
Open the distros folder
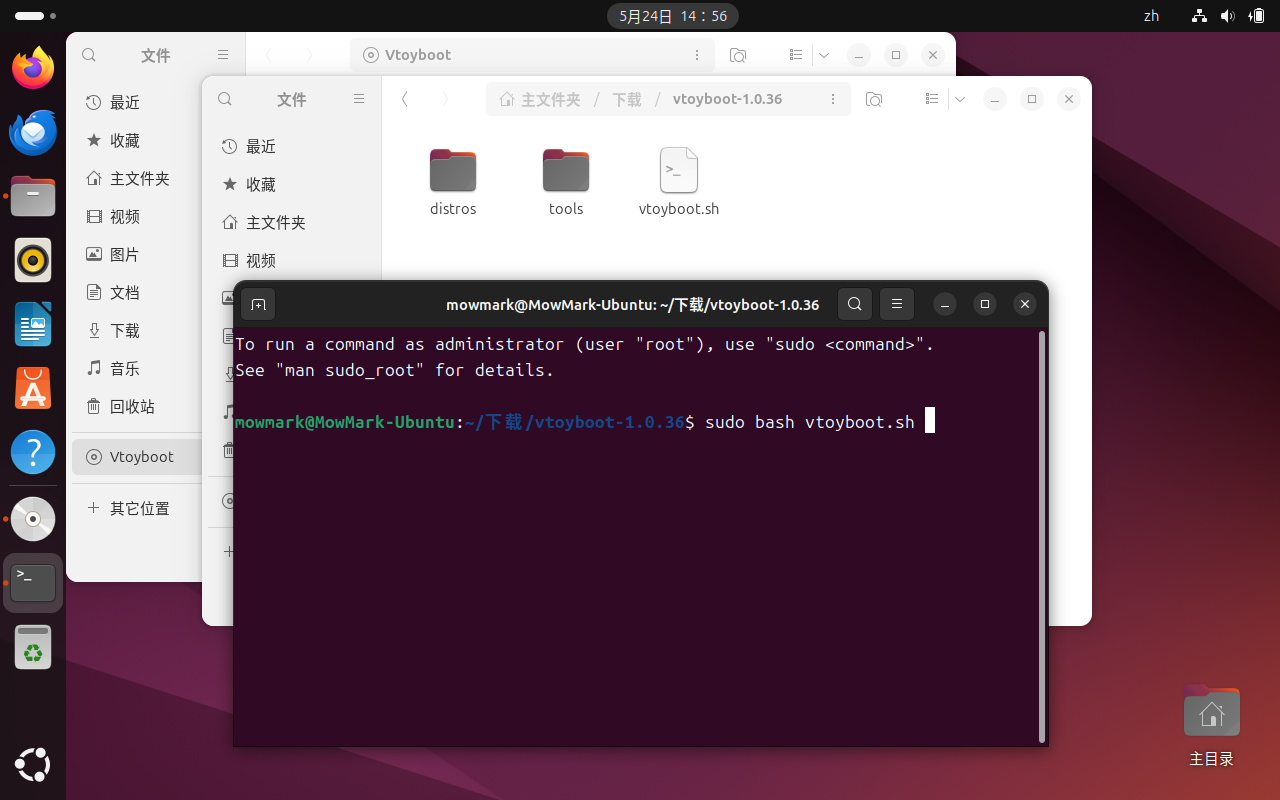(x=453, y=182)
